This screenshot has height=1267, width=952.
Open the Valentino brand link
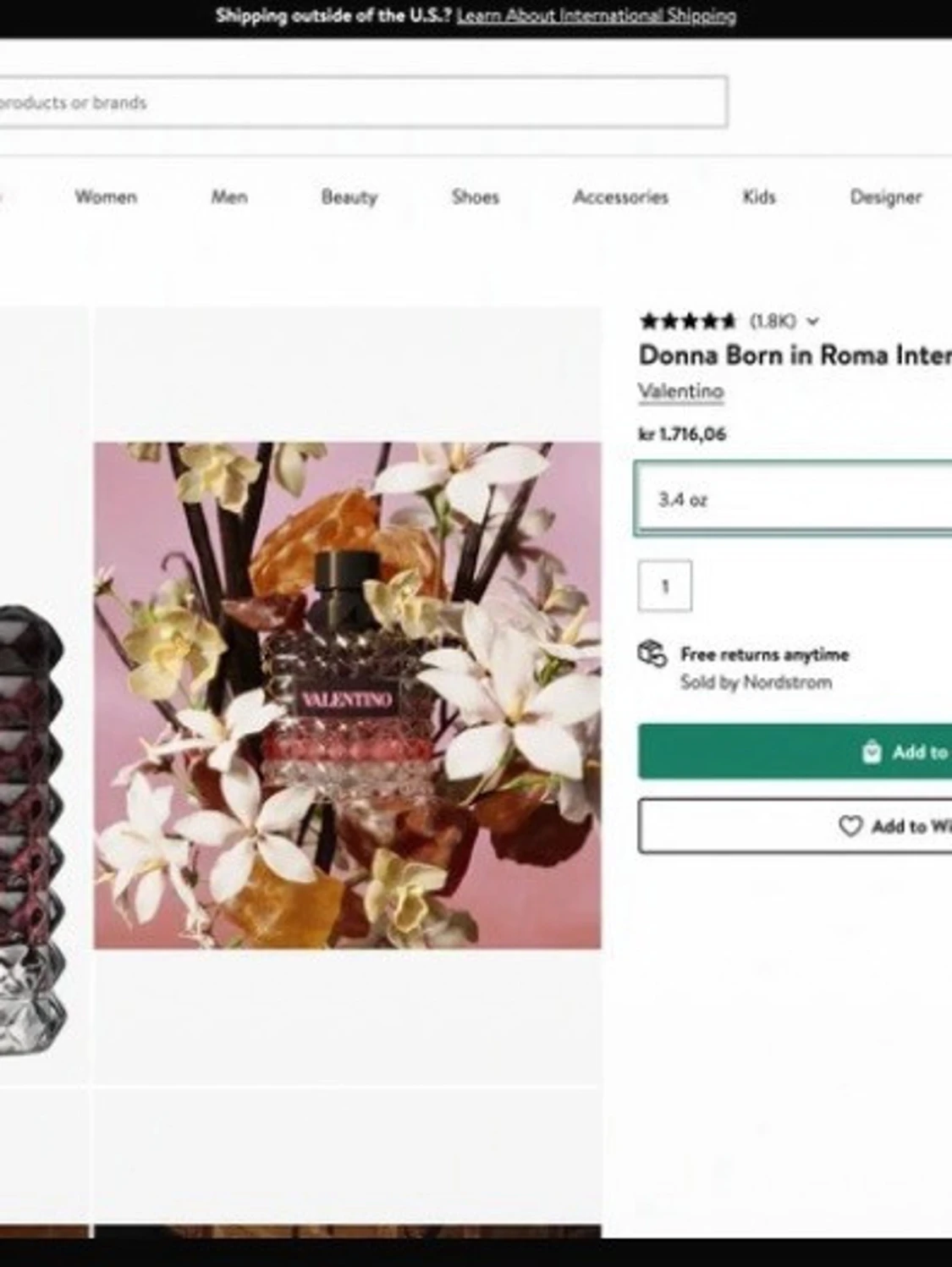tap(680, 391)
